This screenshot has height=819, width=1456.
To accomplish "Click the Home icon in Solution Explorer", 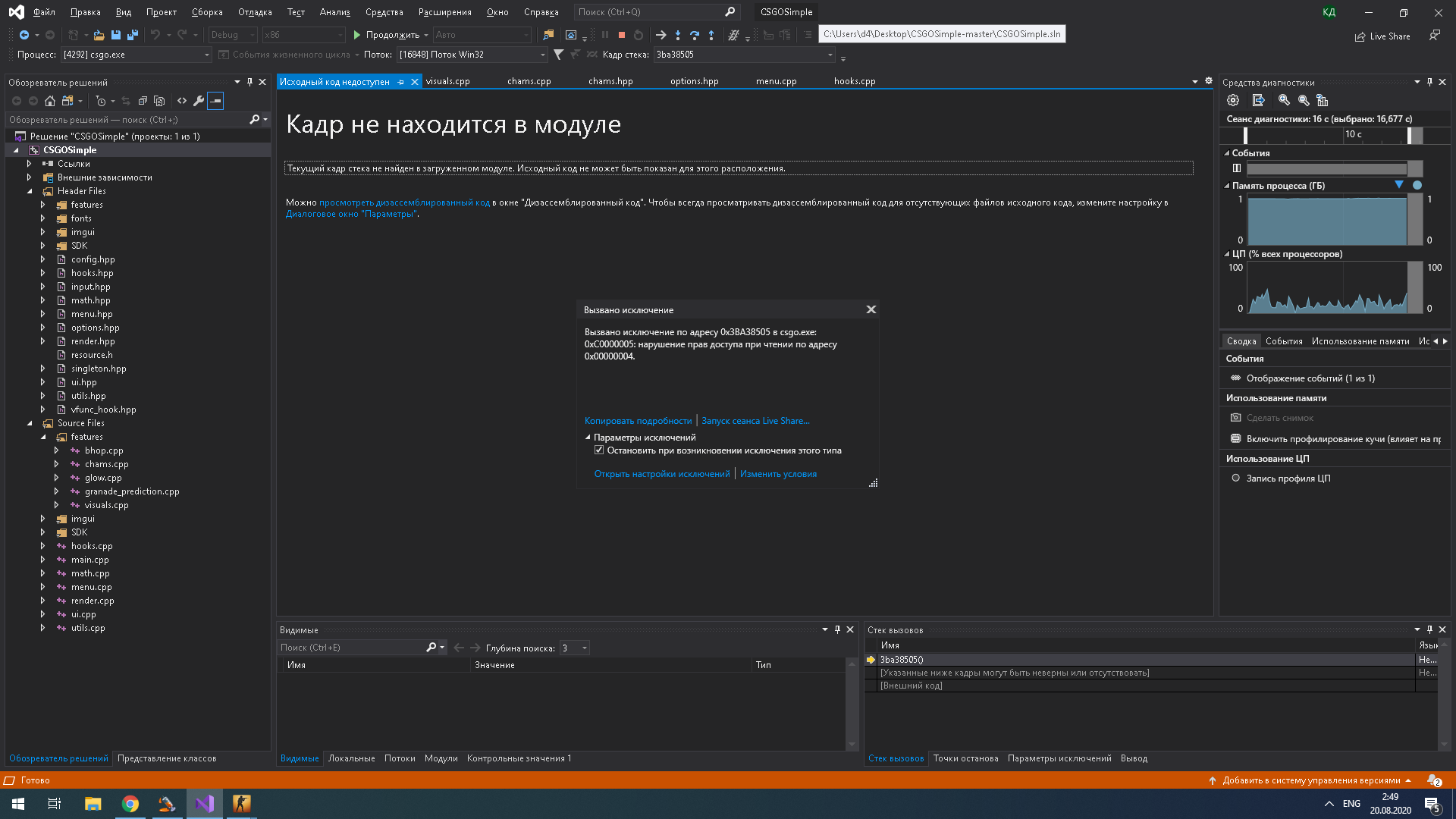I will tap(50, 101).
